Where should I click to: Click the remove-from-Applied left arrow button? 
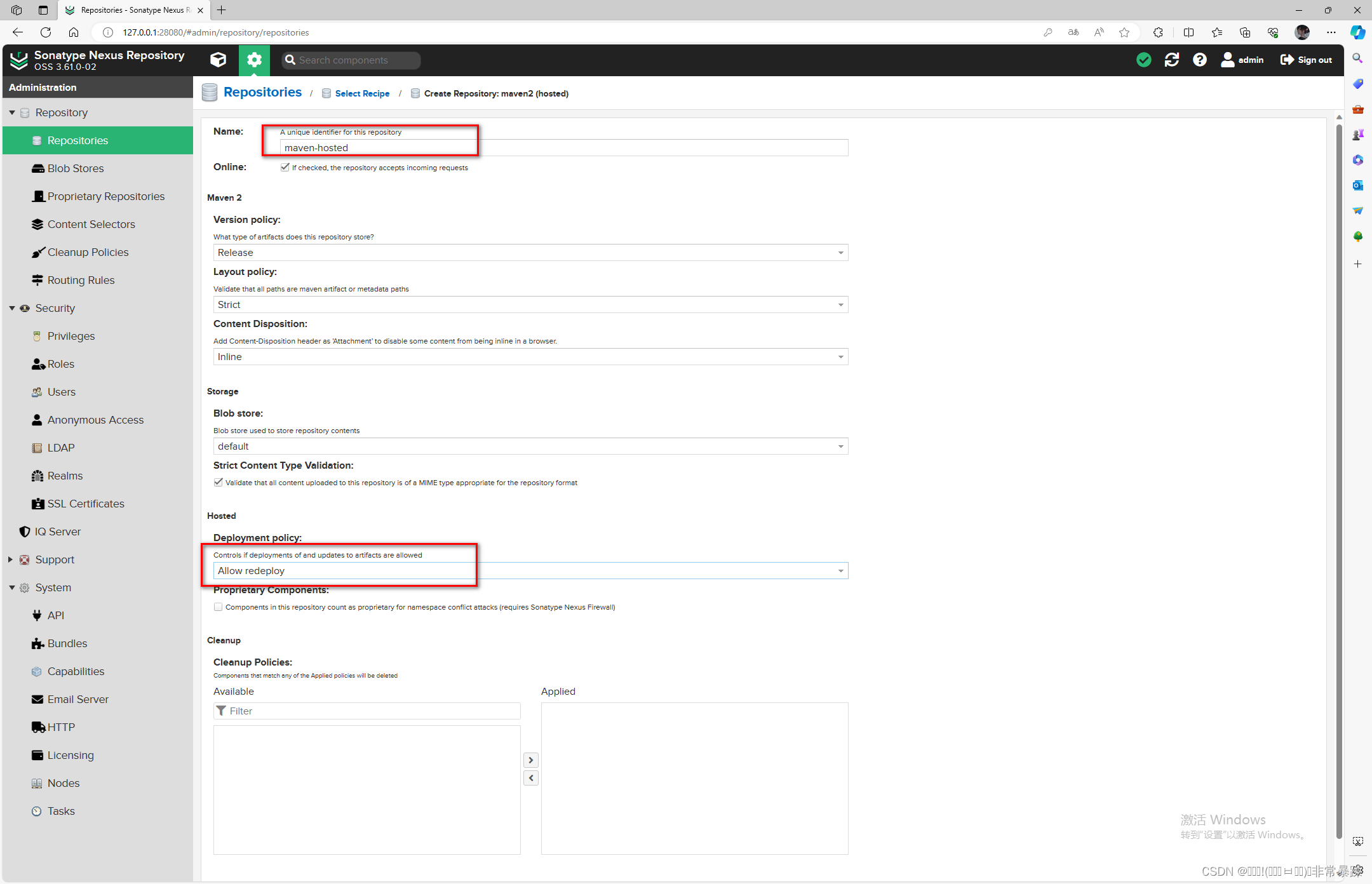coord(531,778)
